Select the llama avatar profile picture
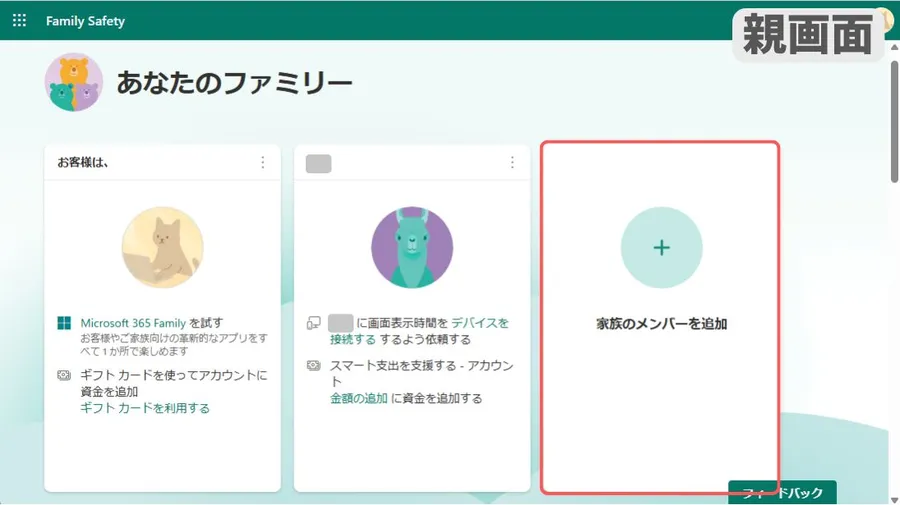The image size is (900, 505). pos(411,248)
